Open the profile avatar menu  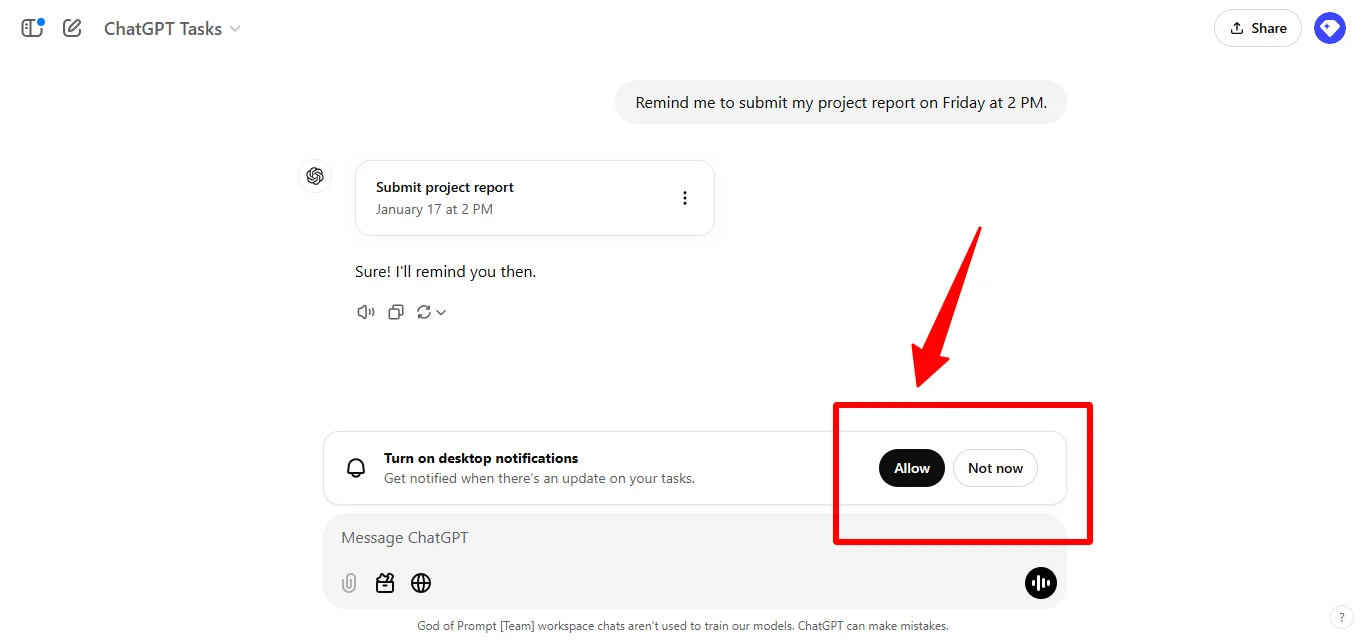[x=1330, y=28]
